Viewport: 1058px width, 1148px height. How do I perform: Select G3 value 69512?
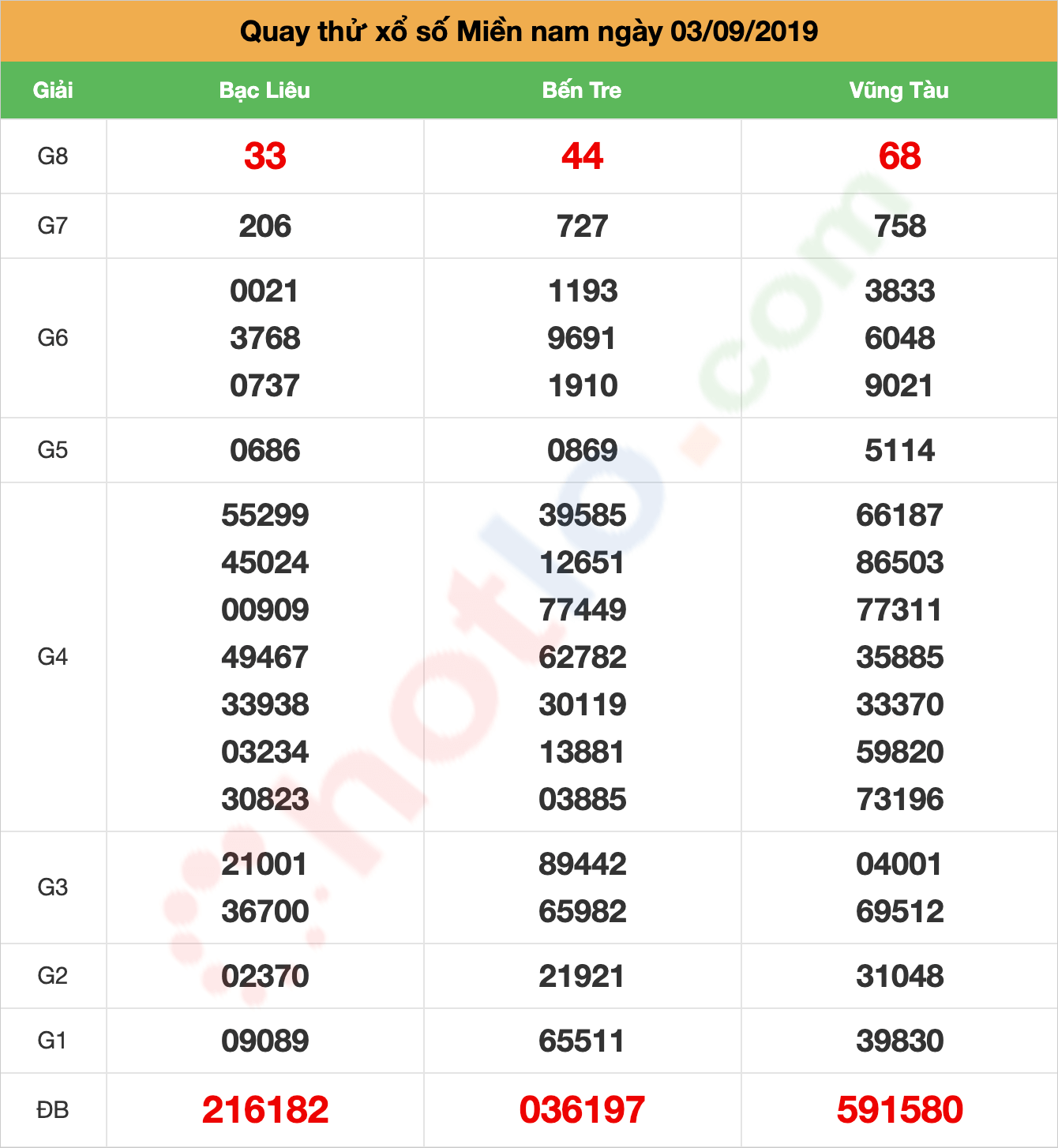point(900,912)
